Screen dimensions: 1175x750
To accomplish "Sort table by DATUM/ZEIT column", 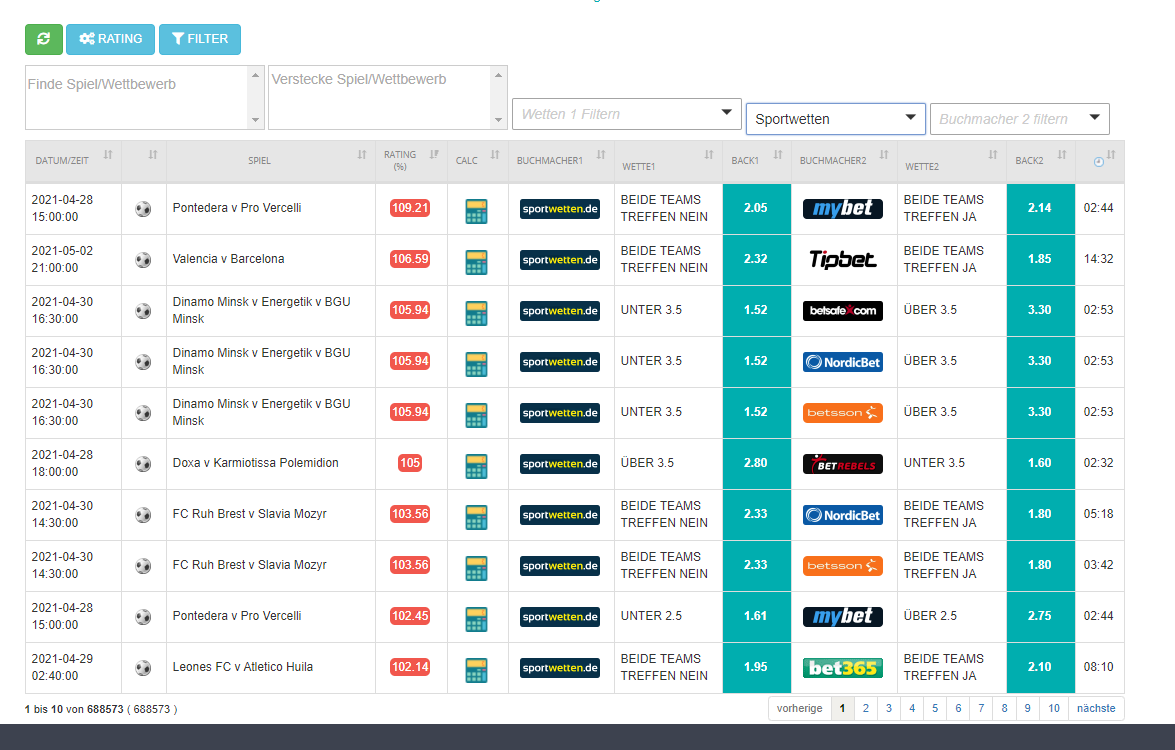I will pyautogui.click(x=73, y=161).
